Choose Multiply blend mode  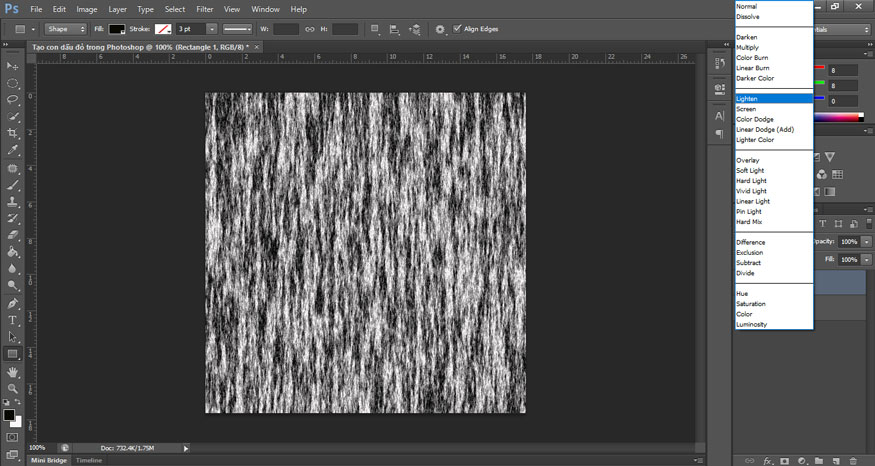[x=773, y=47]
